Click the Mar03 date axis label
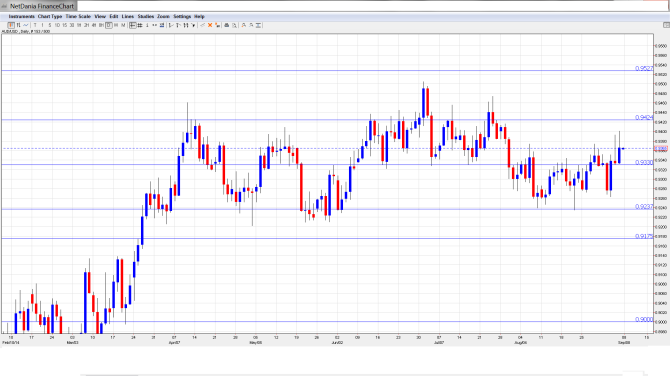 click(x=73, y=343)
